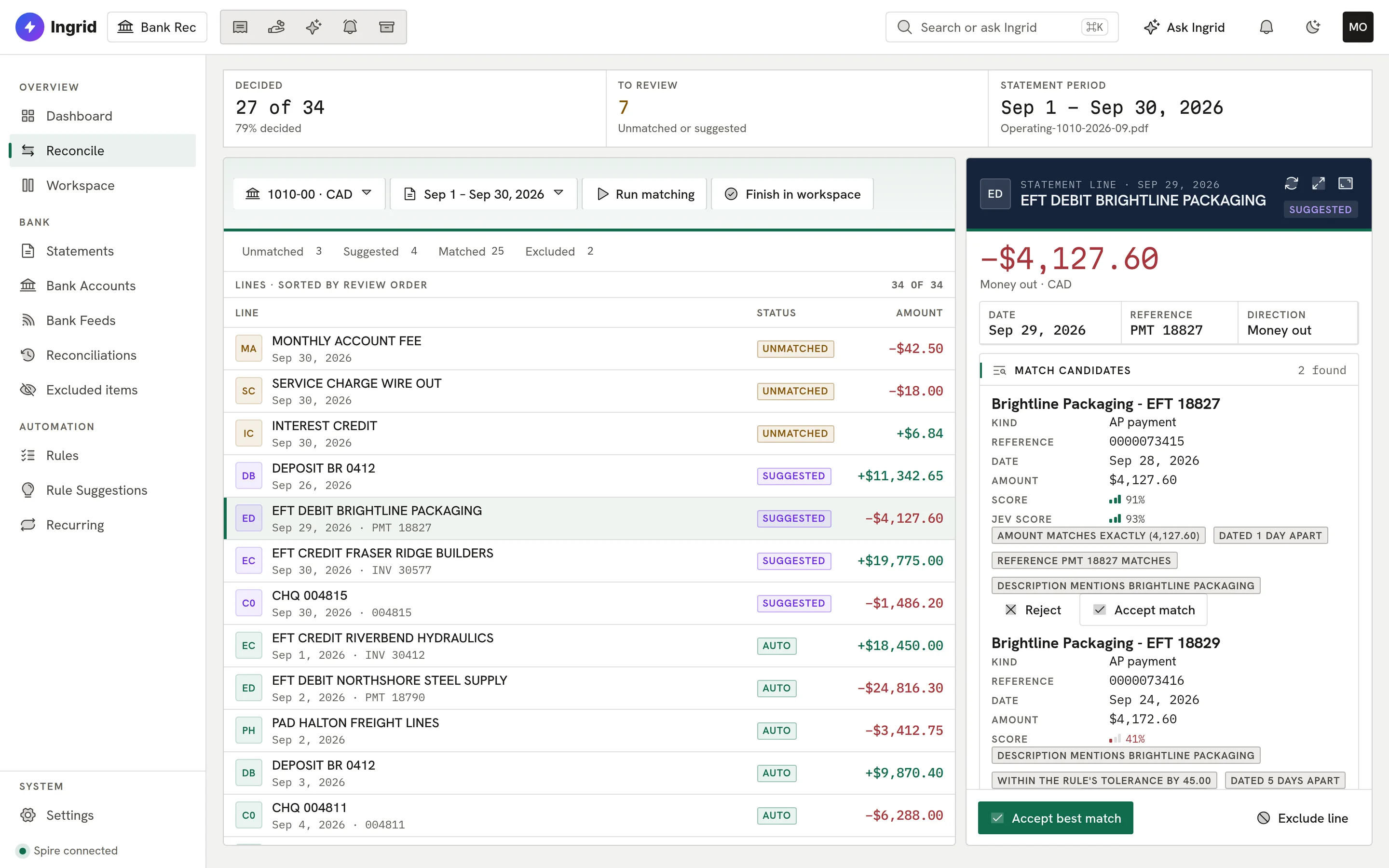Switch to the Suggested tab

point(380,251)
